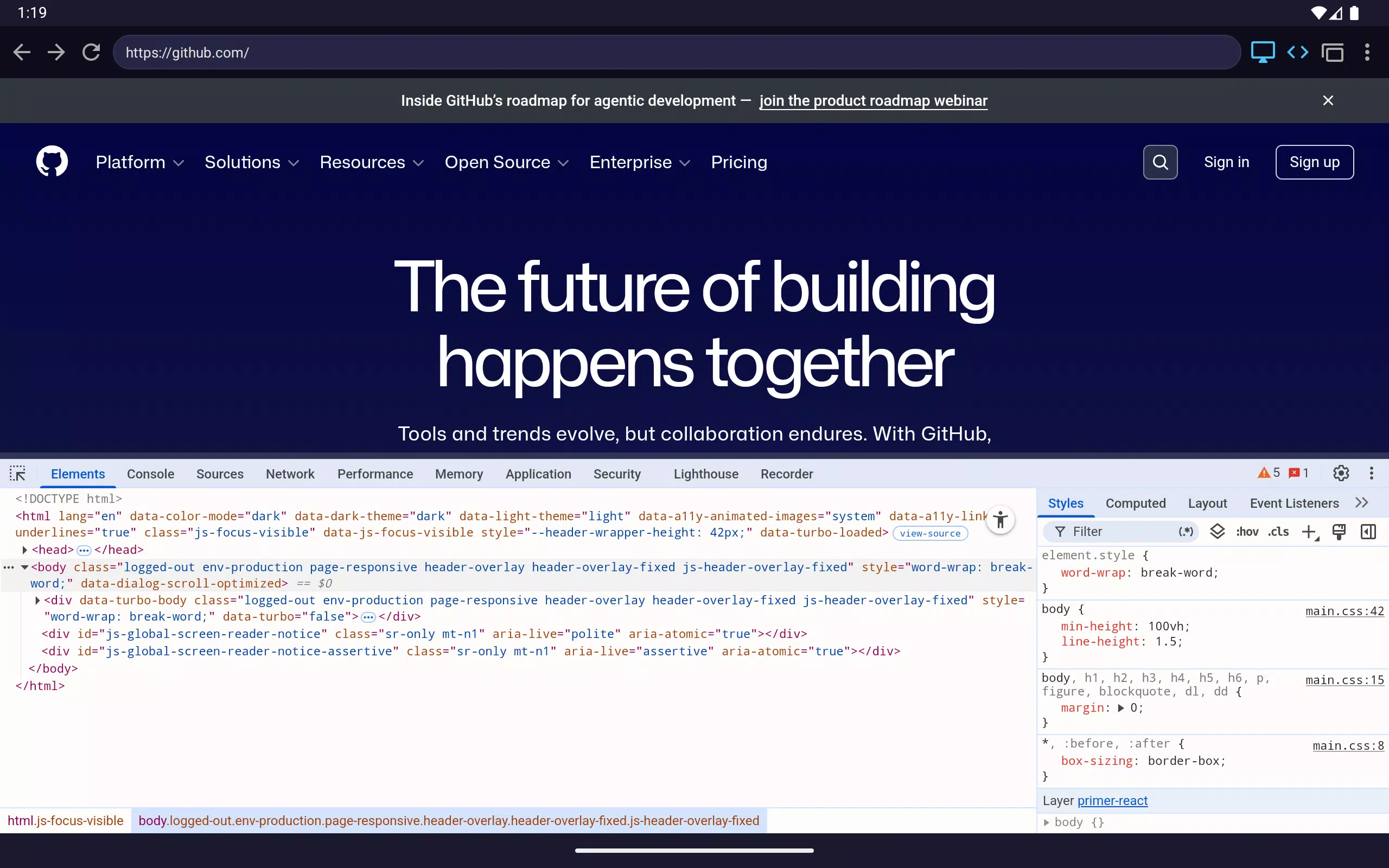Open the browser three-dot overflow menu
This screenshot has width=1389, height=868.
click(1367, 52)
